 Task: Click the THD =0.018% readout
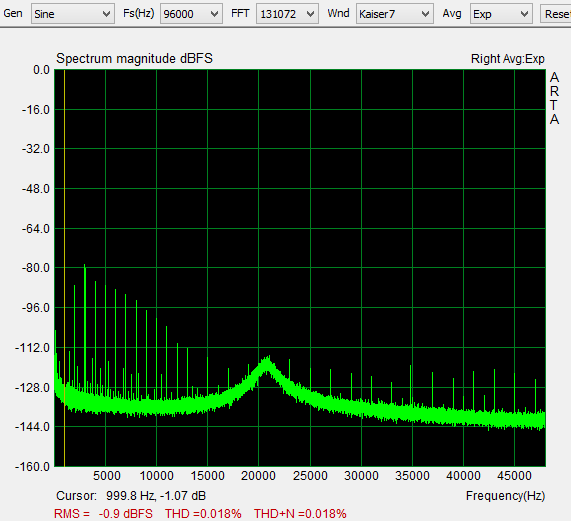[203, 513]
